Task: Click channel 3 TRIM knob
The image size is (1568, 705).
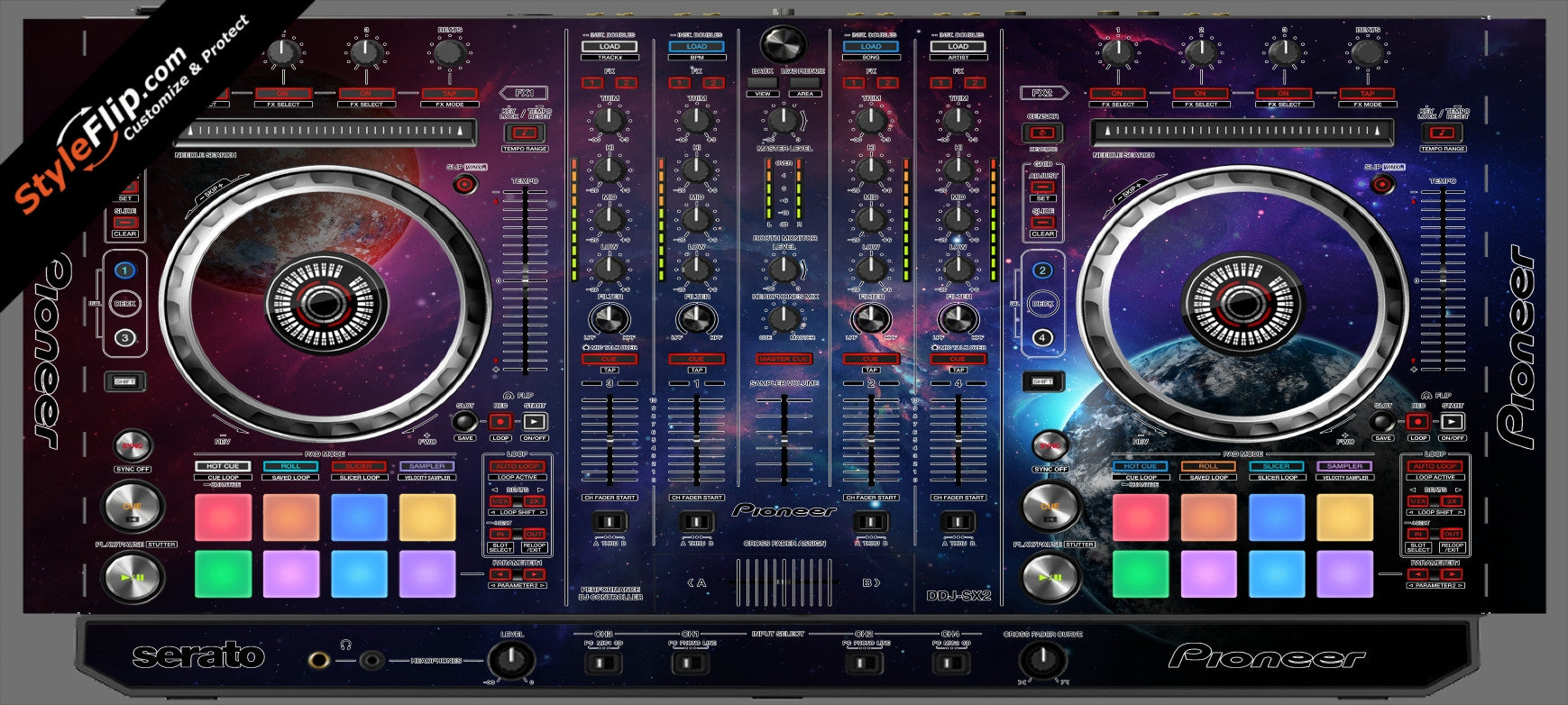Action: pyautogui.click(x=610, y=119)
